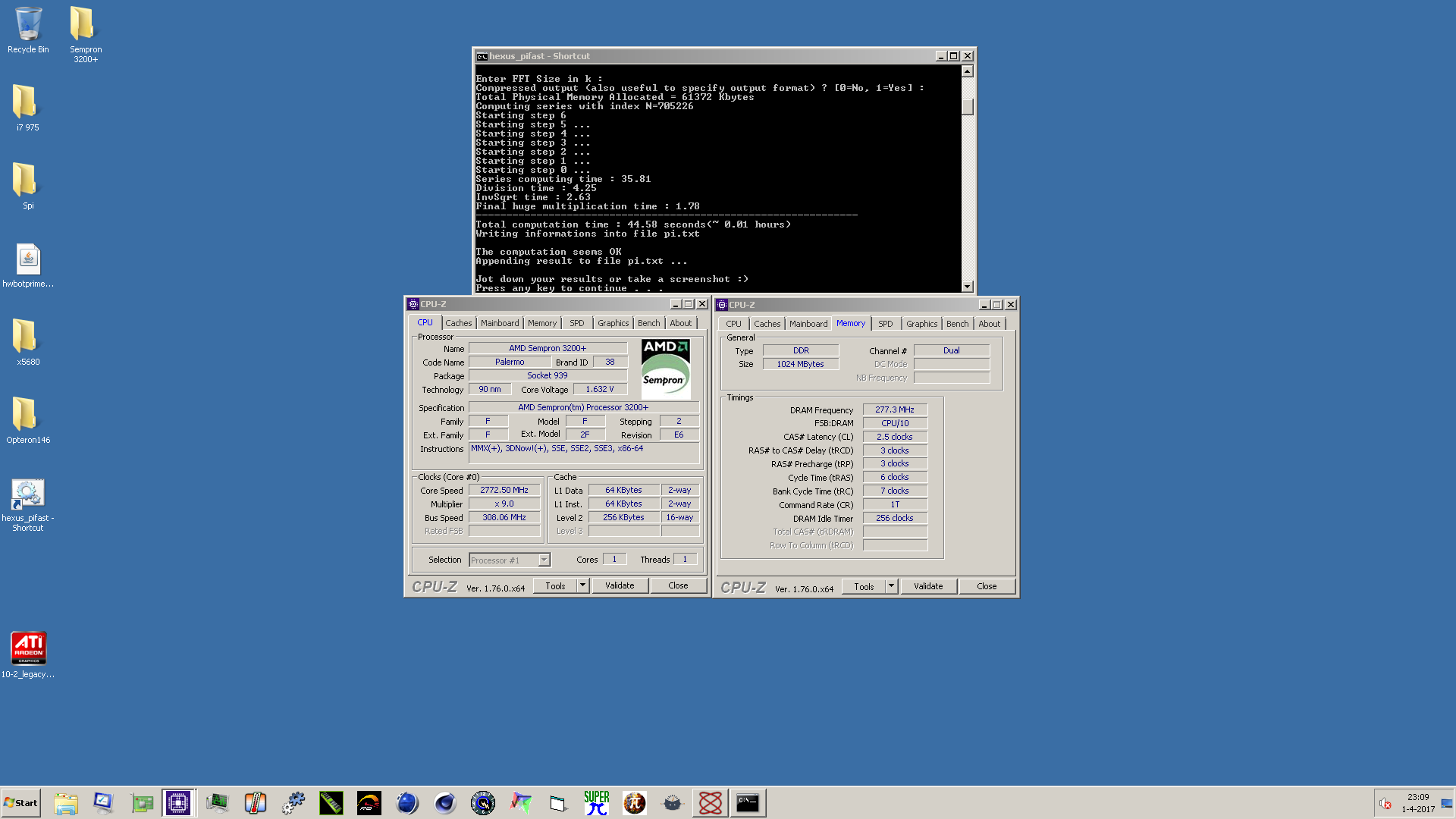Open the Opteron146 folder
Viewport: 1456px width, 819px height.
pos(28,420)
